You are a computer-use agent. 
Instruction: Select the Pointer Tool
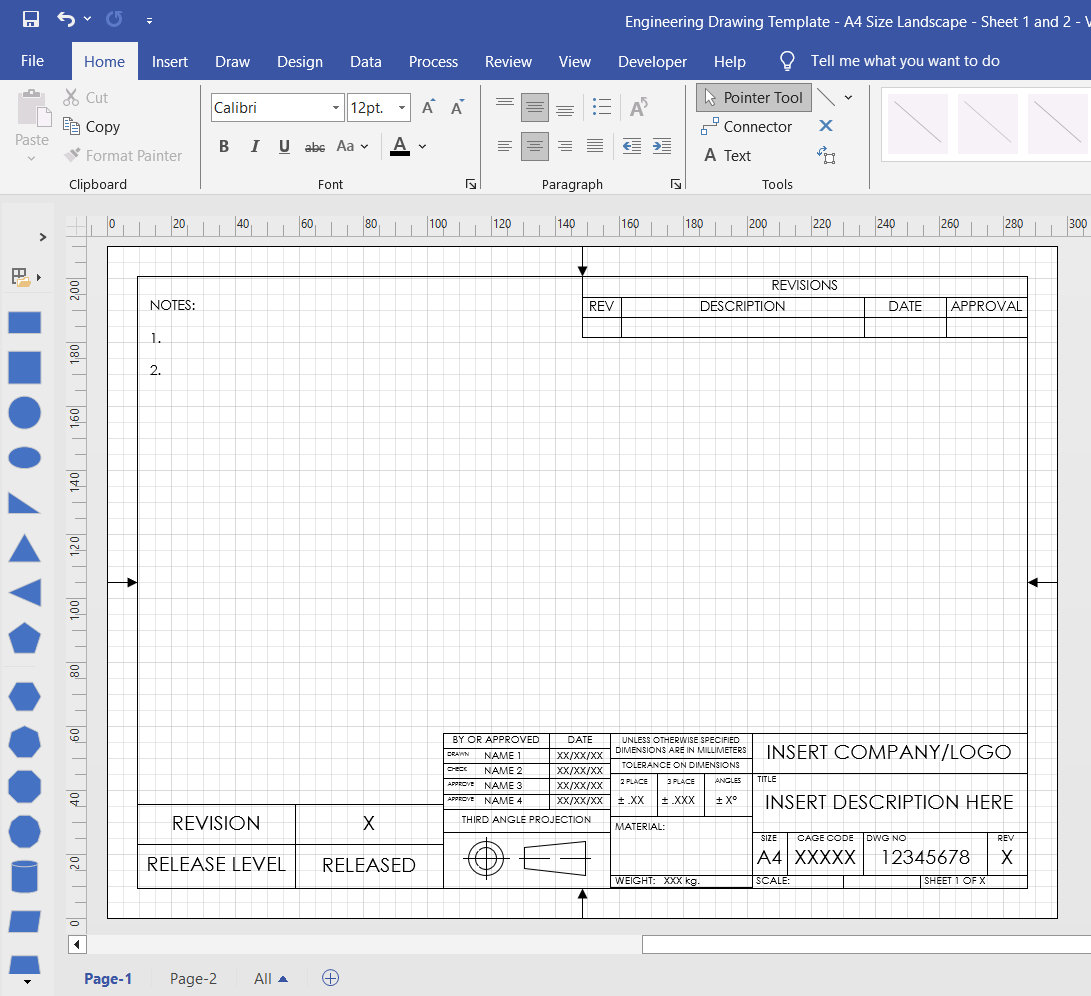coord(752,97)
